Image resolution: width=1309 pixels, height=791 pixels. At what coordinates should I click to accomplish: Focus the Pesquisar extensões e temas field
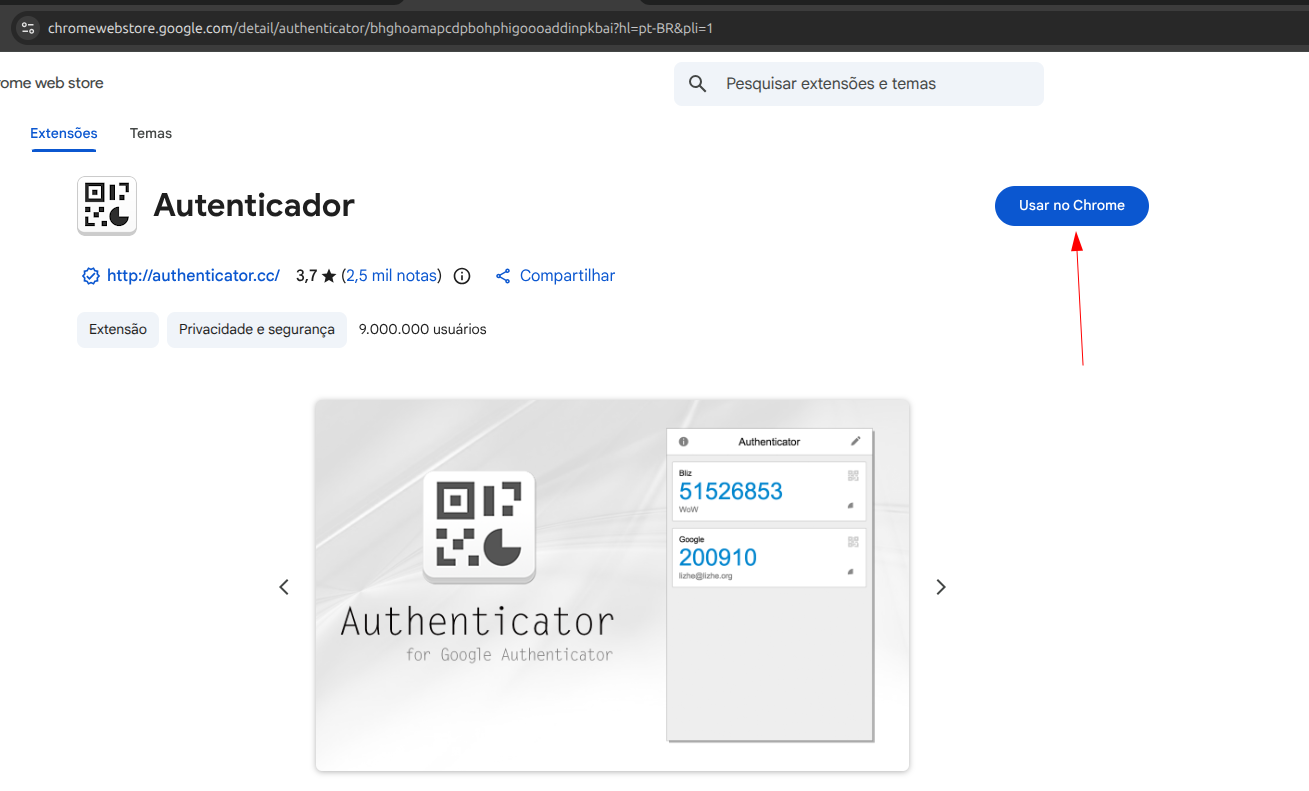[859, 84]
